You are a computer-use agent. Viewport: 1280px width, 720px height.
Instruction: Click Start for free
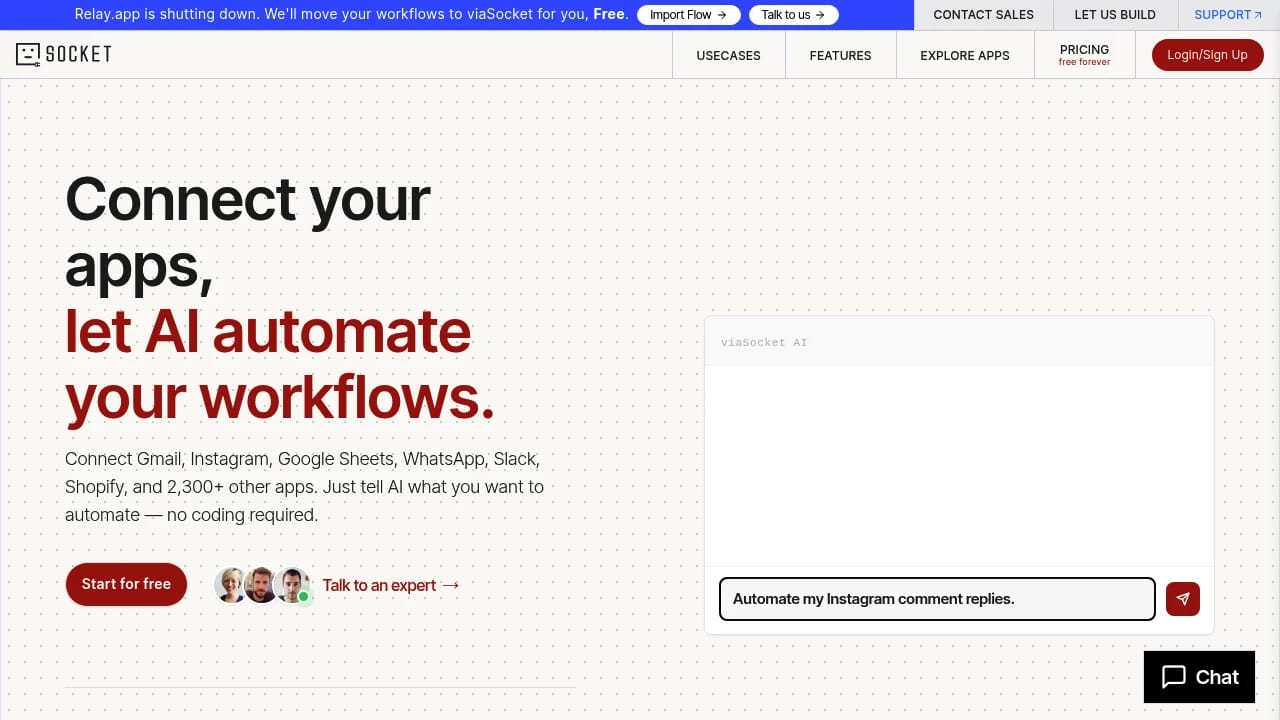coord(126,584)
